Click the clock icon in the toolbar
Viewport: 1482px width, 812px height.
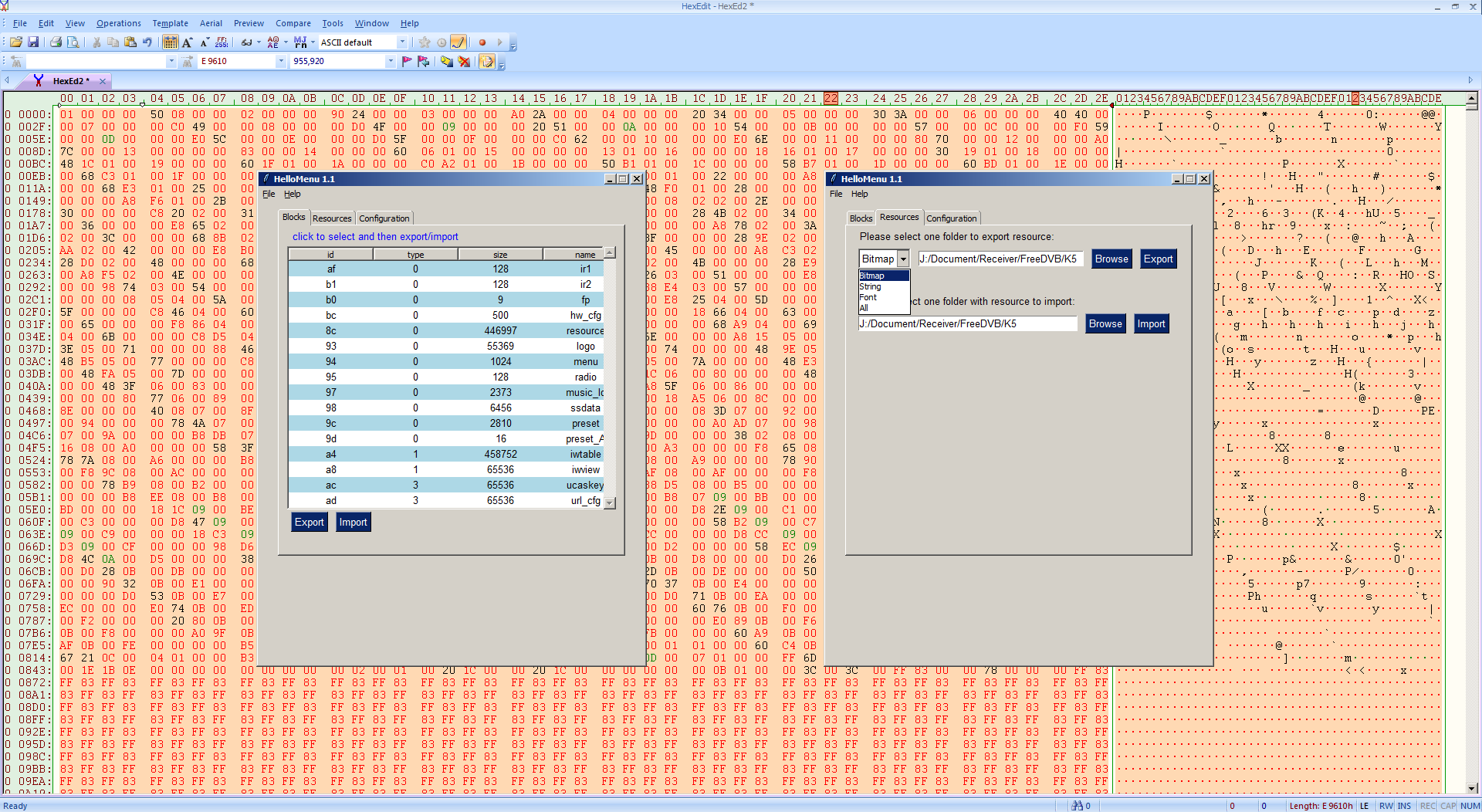coord(442,42)
